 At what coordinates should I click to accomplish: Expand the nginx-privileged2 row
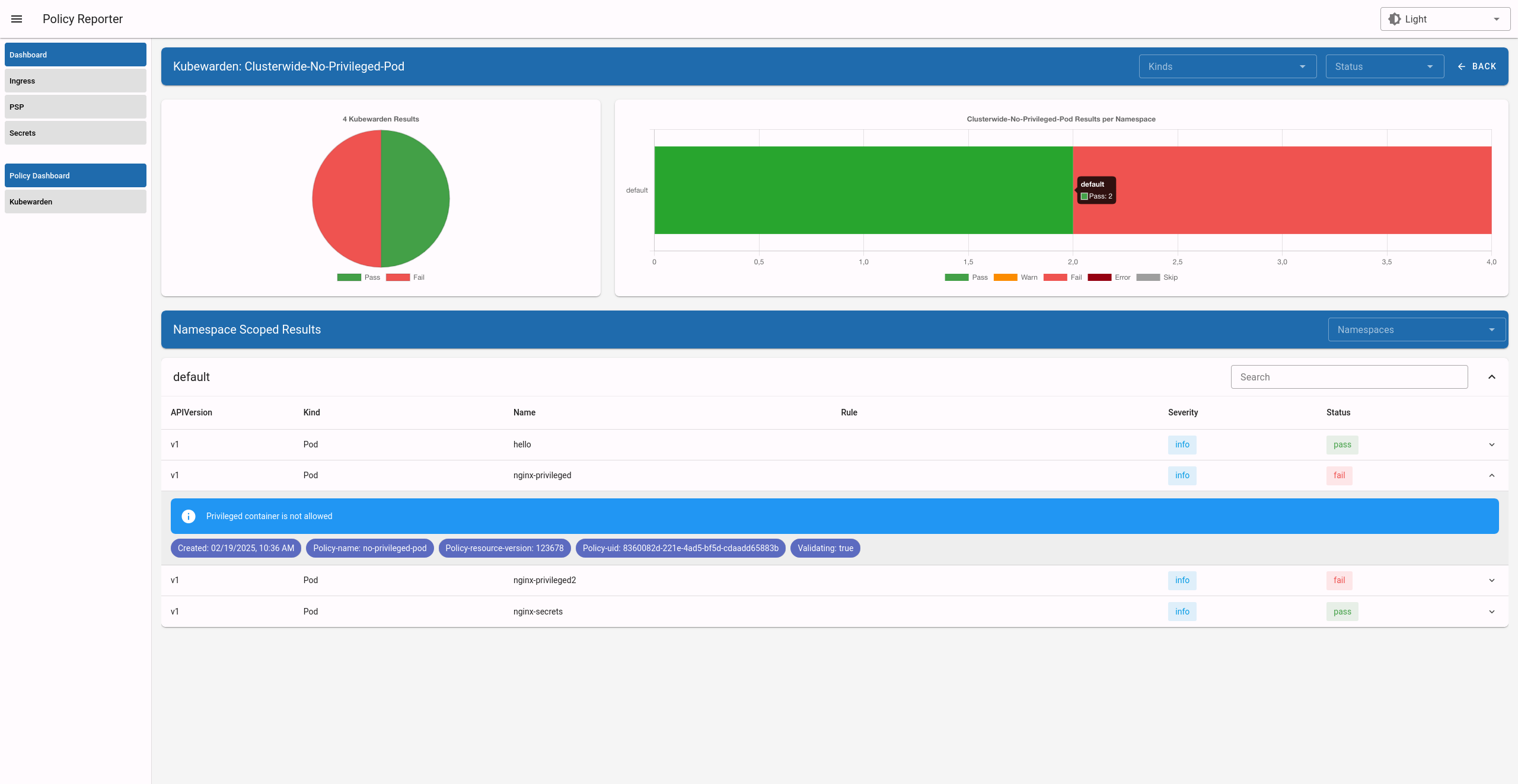(x=1492, y=581)
